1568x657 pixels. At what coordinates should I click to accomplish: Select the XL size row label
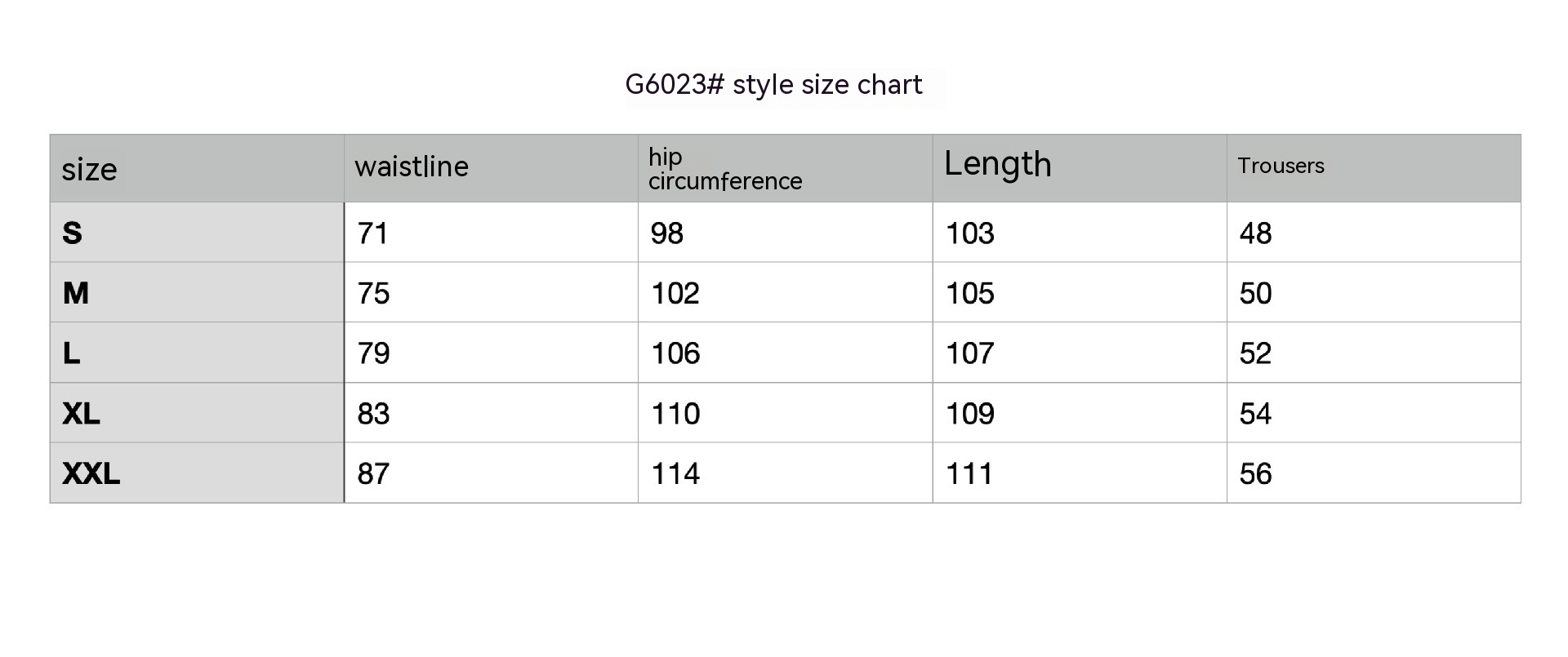82,414
